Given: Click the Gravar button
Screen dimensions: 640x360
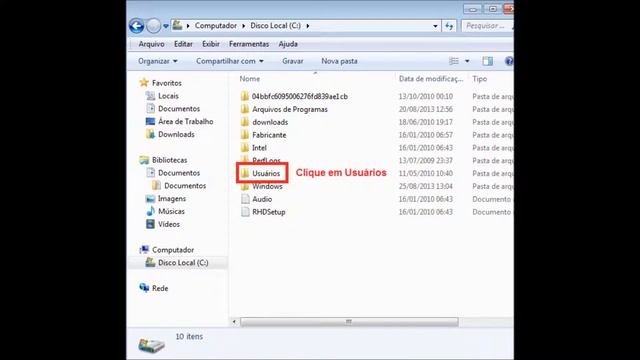Looking at the screenshot, I should coord(293,61).
